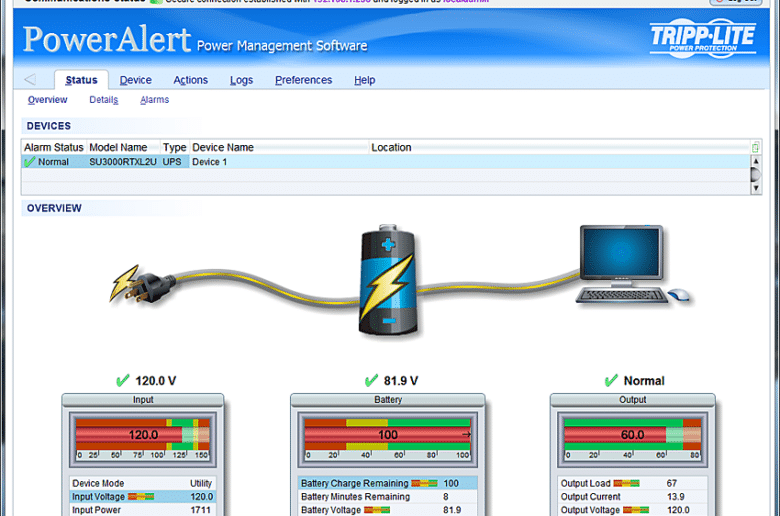Click the OVERVIEW section heading

[54, 208]
